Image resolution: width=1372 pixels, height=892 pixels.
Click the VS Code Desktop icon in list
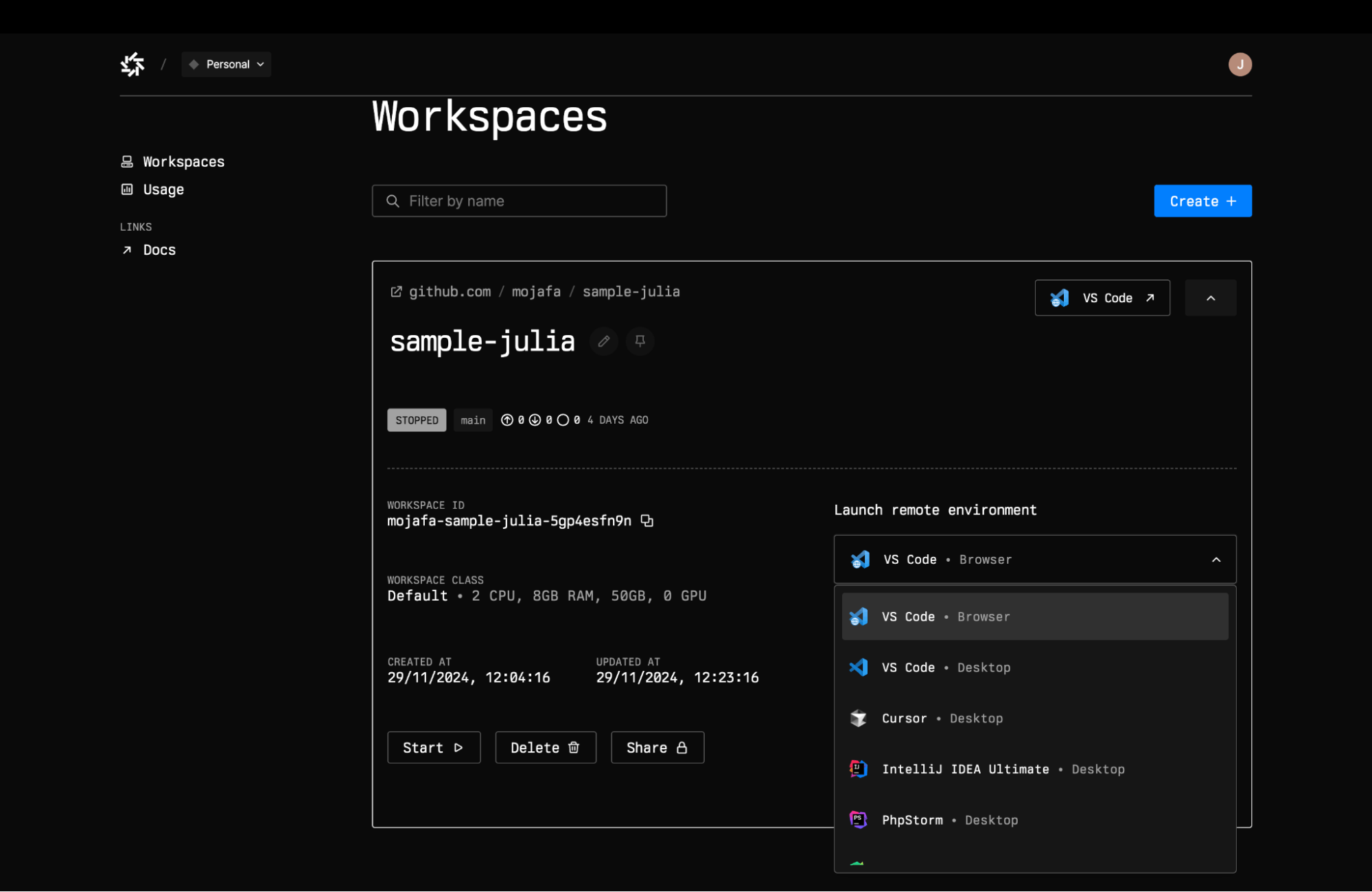pos(858,667)
